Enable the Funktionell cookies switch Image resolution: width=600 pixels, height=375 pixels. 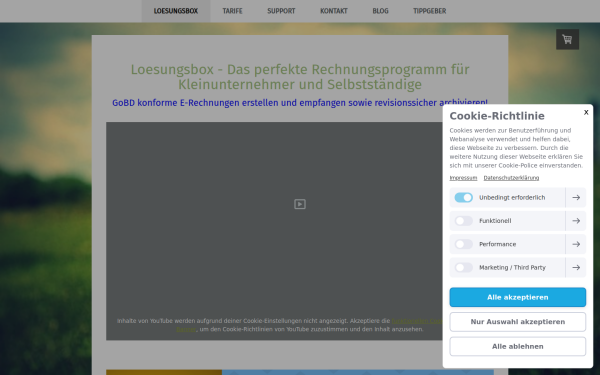point(463,221)
